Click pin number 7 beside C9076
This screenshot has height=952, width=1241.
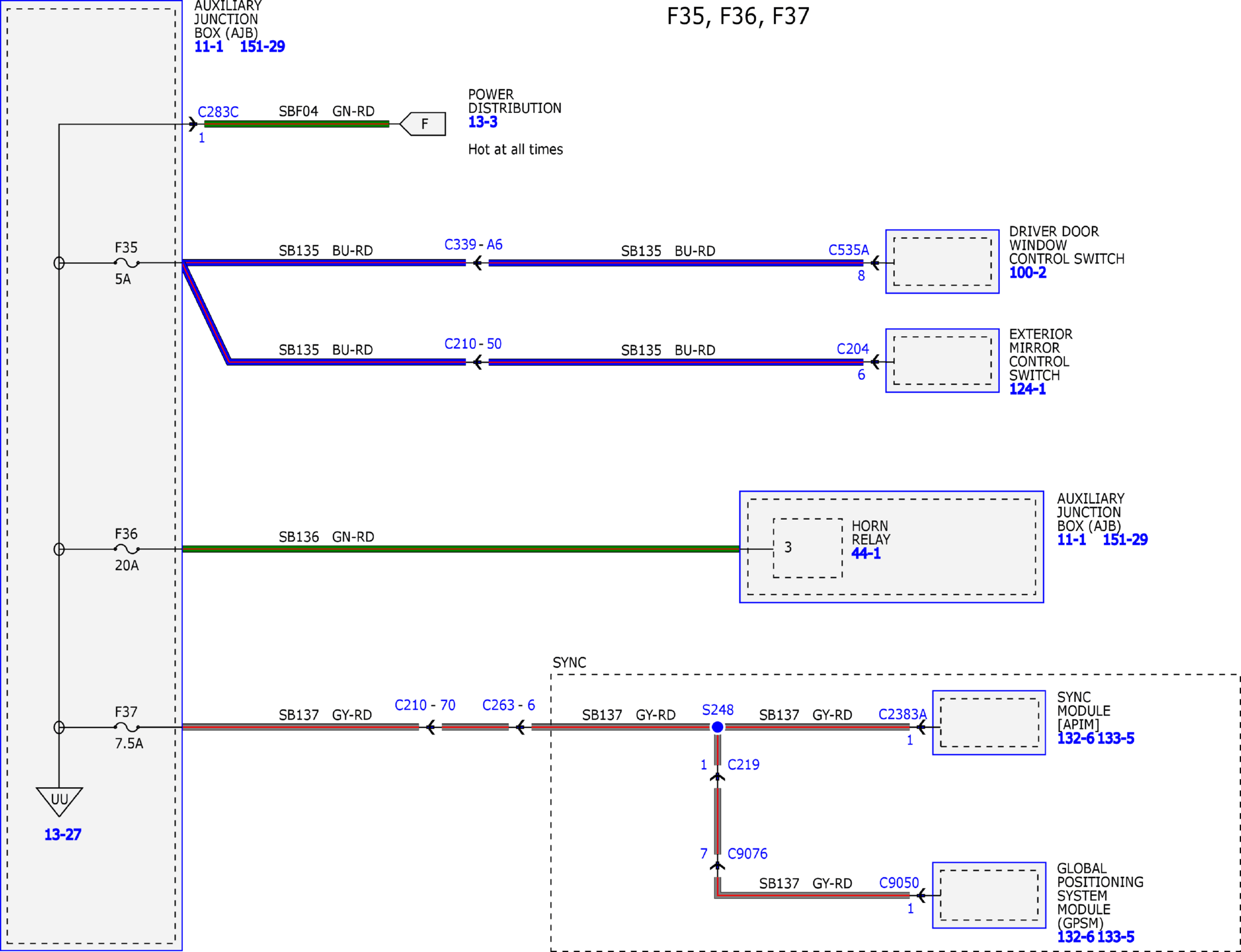[x=704, y=854]
